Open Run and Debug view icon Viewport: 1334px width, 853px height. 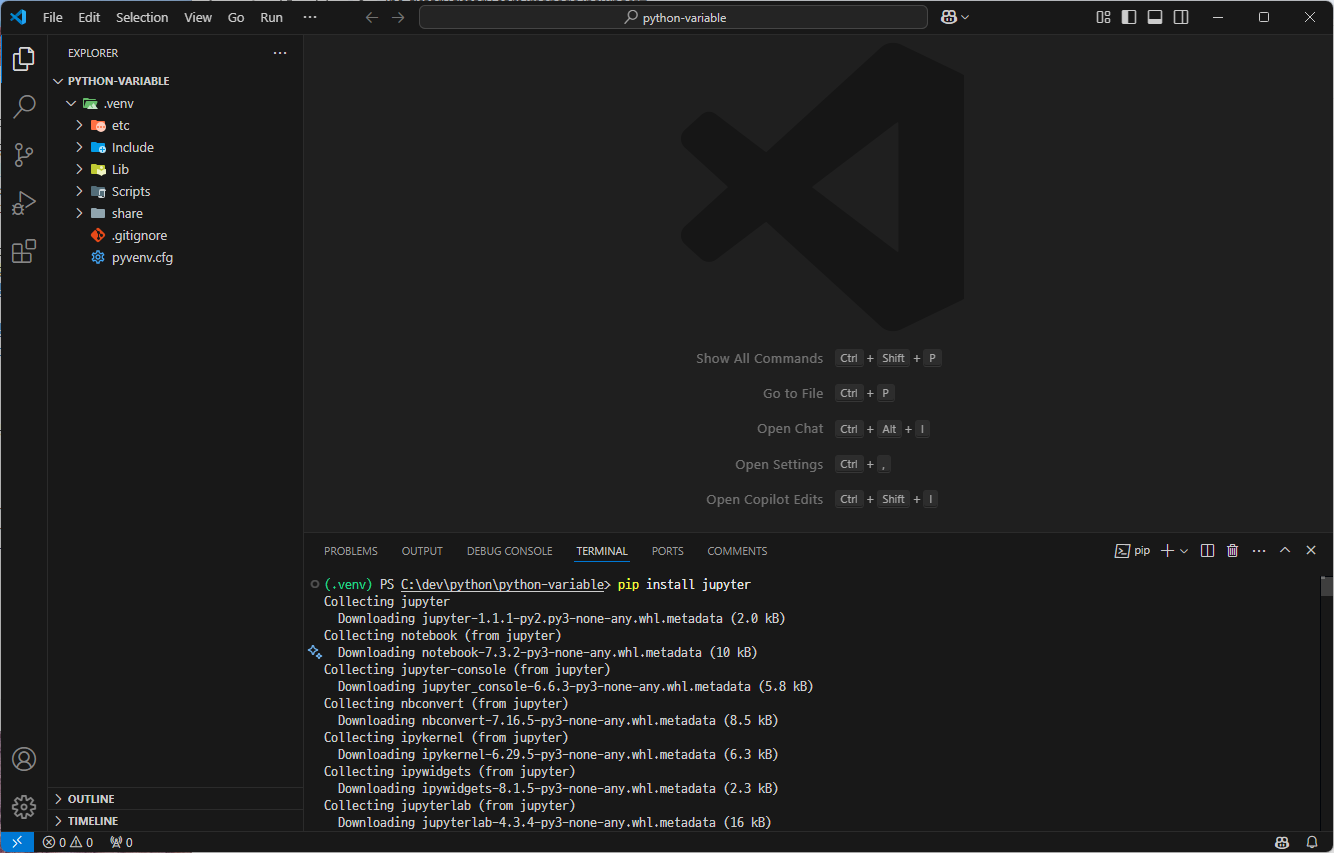[24, 203]
